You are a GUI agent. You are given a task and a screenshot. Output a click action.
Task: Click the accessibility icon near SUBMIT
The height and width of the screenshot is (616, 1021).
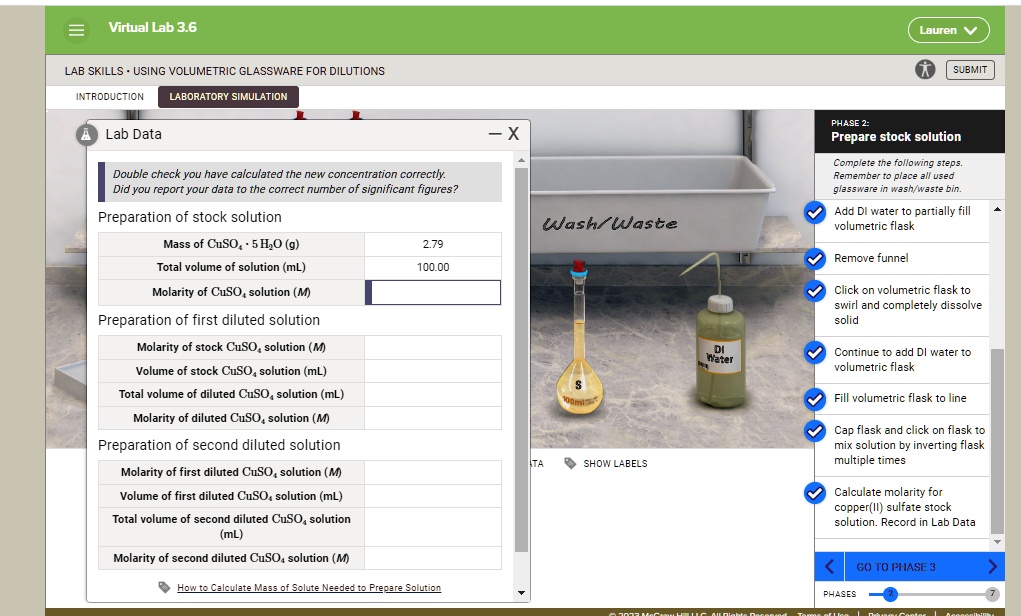point(925,70)
